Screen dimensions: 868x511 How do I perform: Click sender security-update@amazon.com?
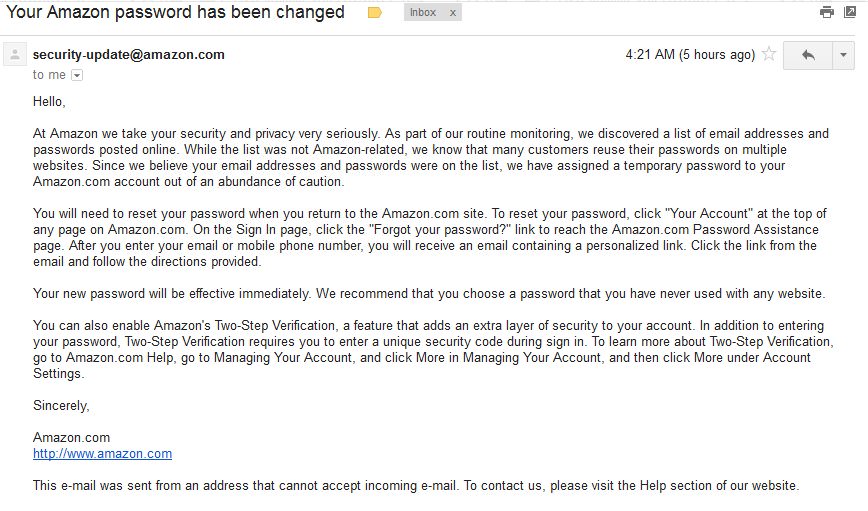point(128,55)
